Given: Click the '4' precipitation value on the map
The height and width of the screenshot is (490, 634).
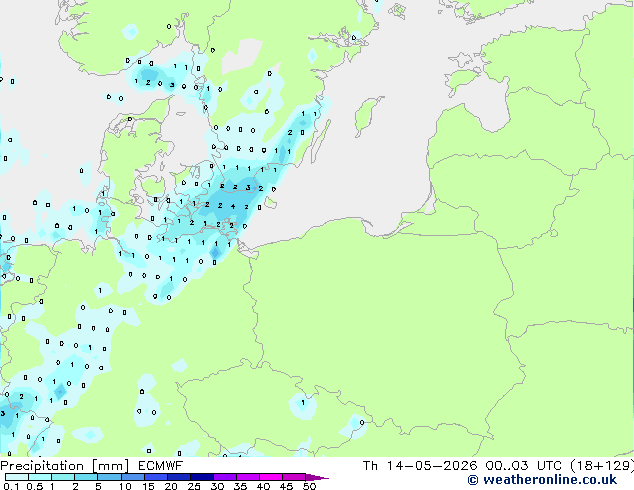Looking at the screenshot, I should pos(233,207).
